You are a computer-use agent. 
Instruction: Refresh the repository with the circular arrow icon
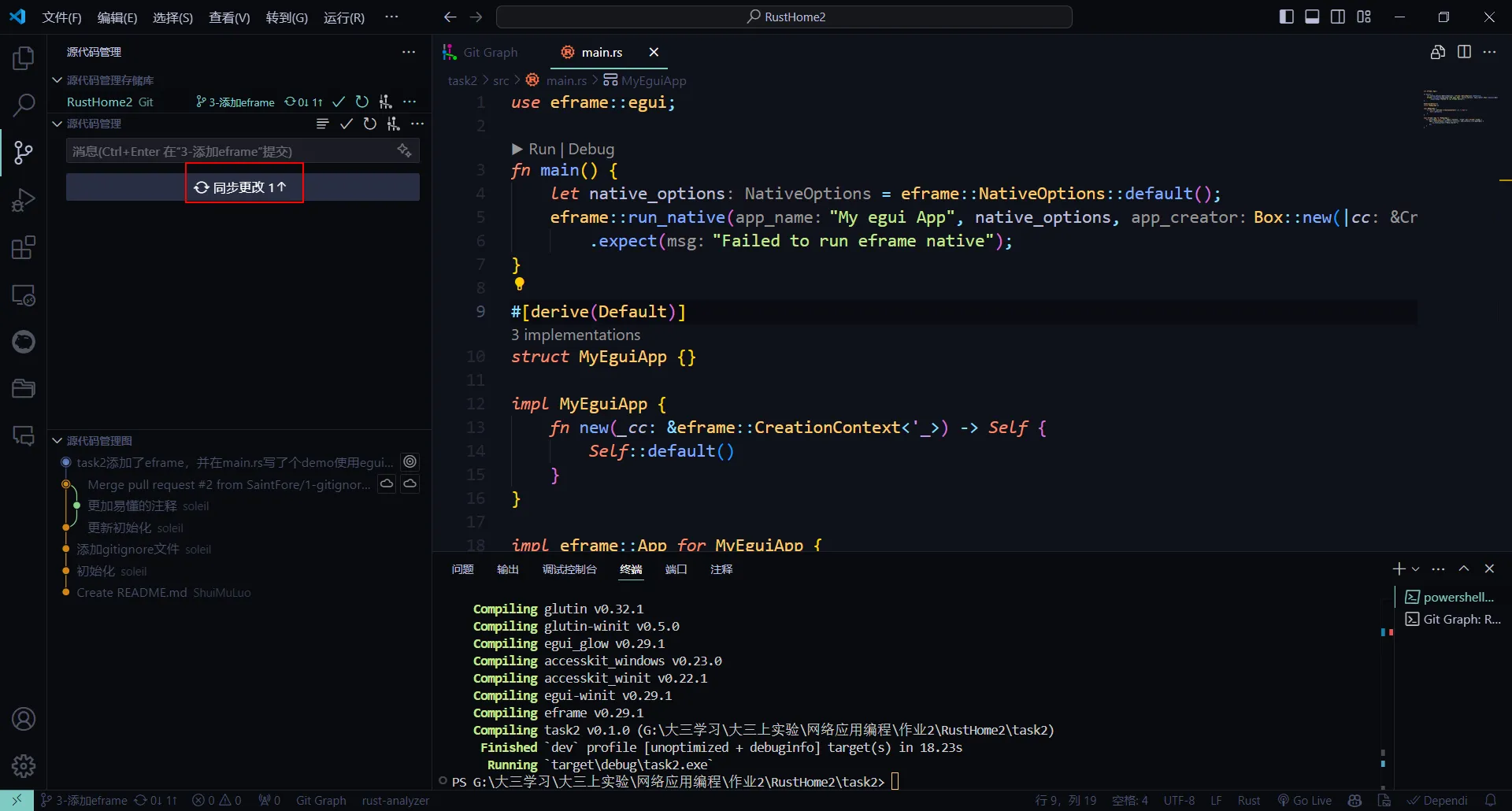tap(370, 124)
